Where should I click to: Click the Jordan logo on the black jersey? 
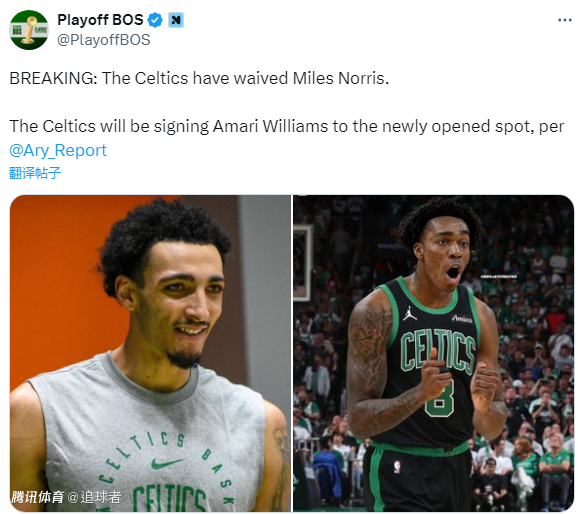410,313
